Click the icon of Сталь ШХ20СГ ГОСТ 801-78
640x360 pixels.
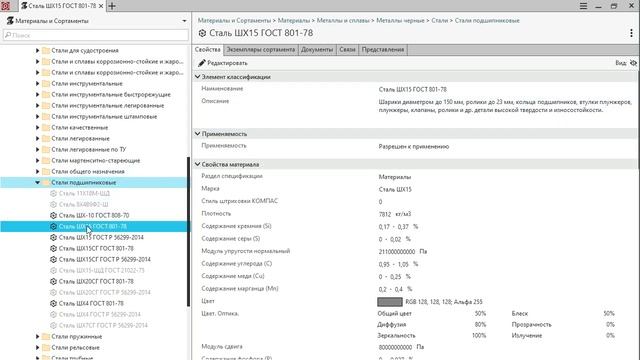tap(53, 281)
